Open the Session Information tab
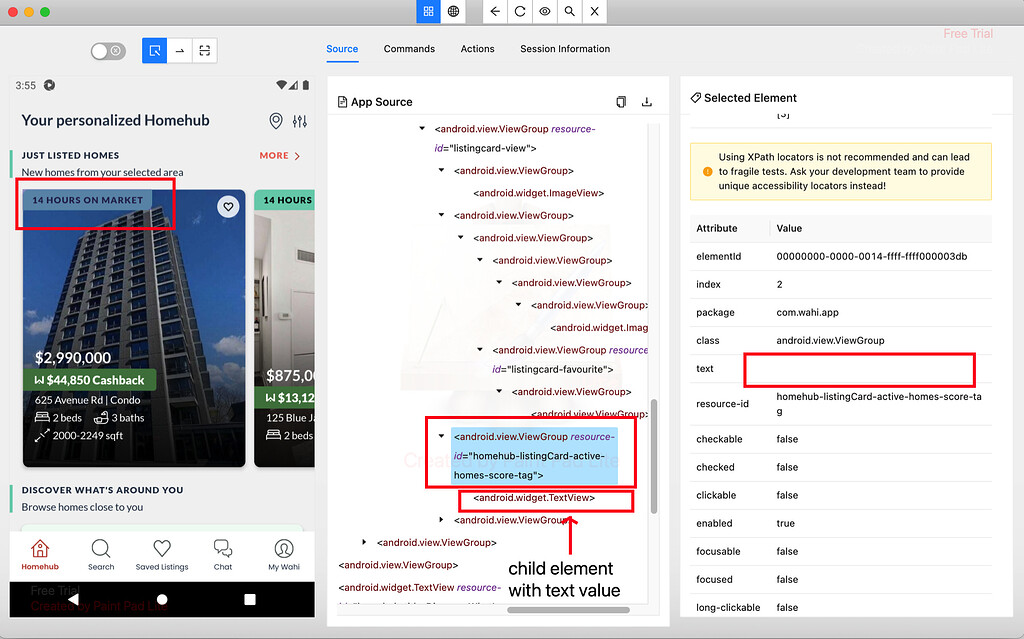 click(565, 48)
